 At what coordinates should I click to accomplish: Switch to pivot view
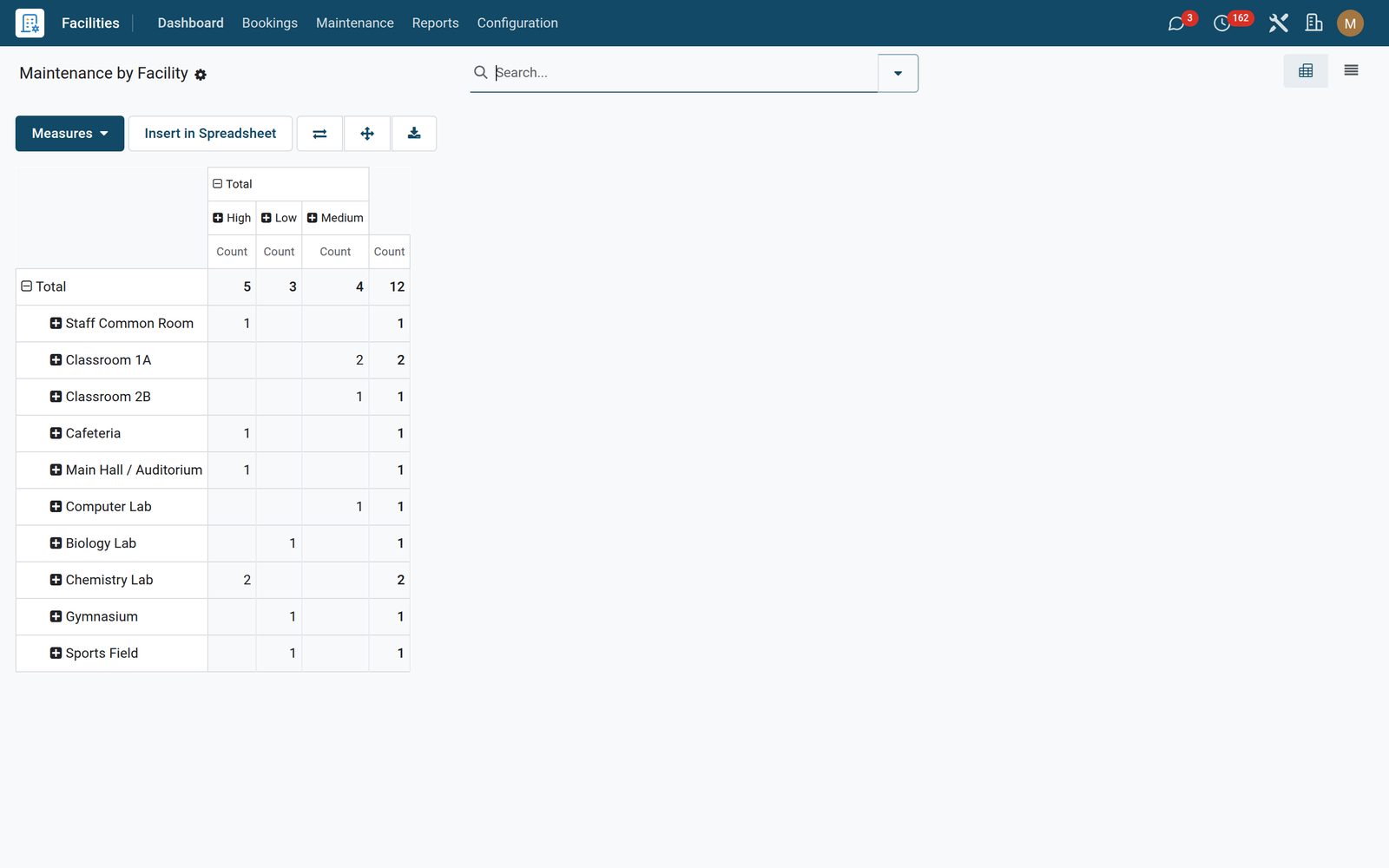coord(1306,71)
